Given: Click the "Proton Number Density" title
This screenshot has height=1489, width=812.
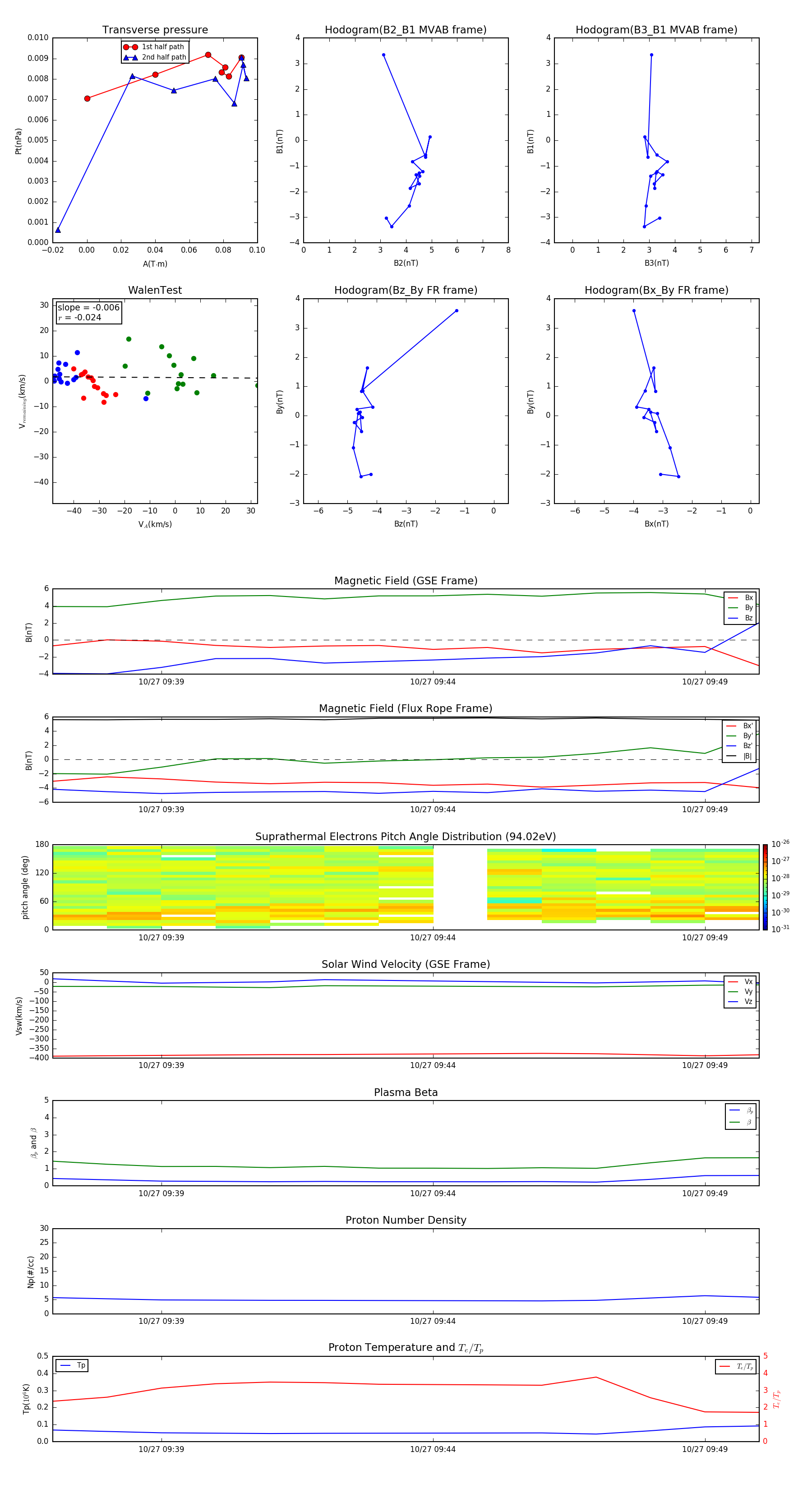Looking at the screenshot, I should point(406,1220).
